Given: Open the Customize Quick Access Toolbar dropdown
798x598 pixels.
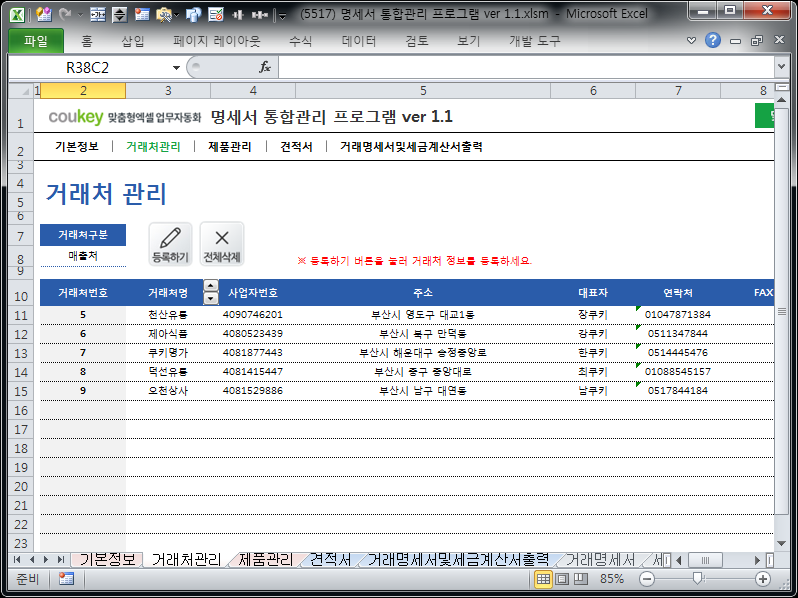Looking at the screenshot, I should click(x=282, y=16).
